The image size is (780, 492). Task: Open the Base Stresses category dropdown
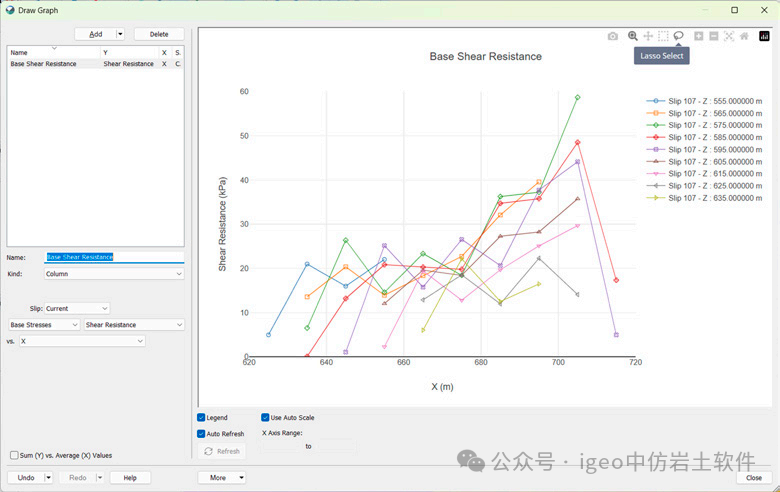click(x=44, y=325)
